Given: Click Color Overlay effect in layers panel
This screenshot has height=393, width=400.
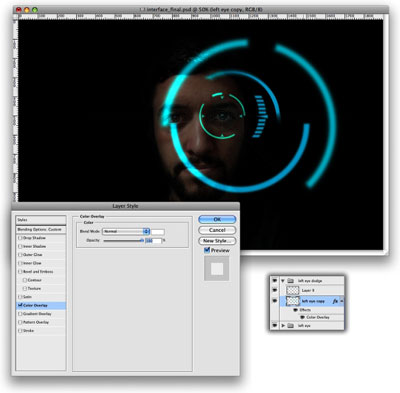Looking at the screenshot, I should click(318, 317).
